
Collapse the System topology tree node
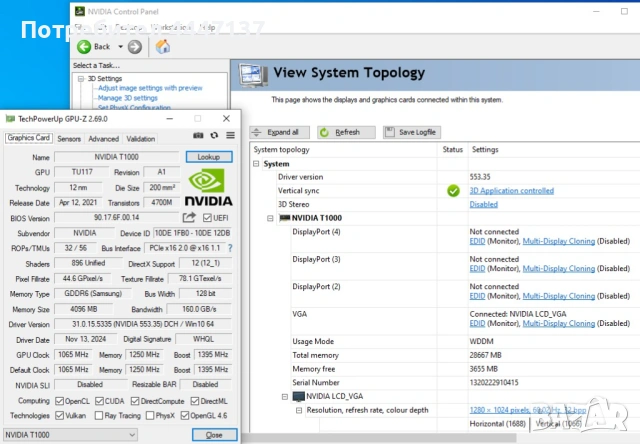[x=257, y=163]
